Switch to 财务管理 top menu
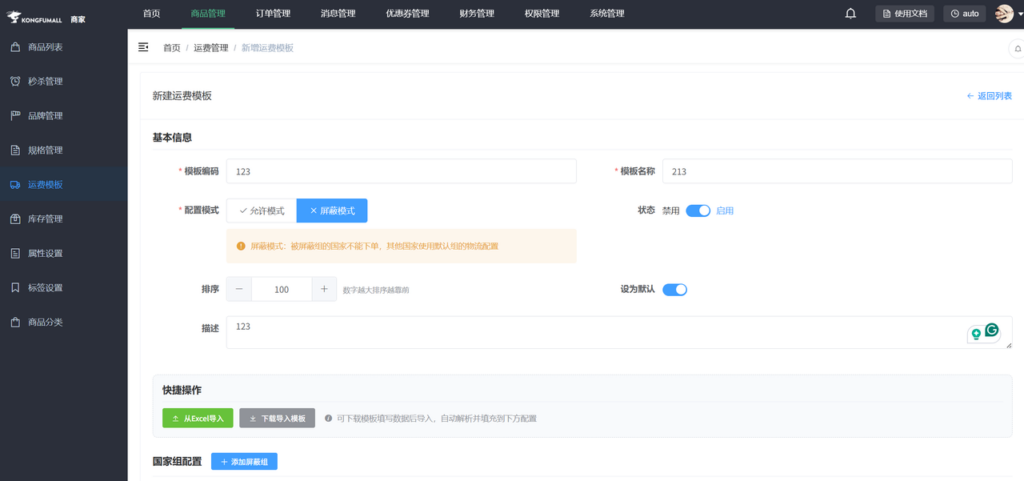Screen dimensions: 1024x481 point(476,14)
